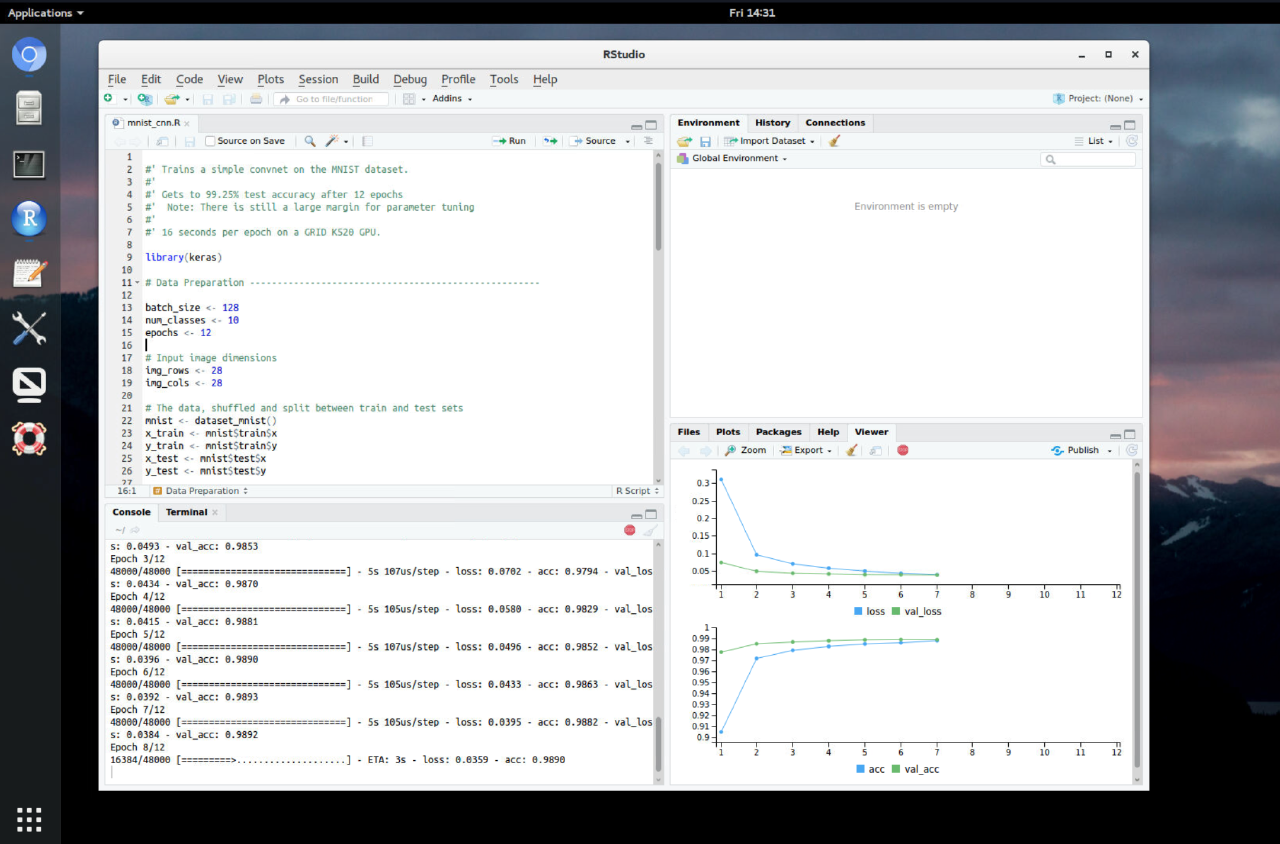Open Import Dataset dropdown

(x=769, y=140)
